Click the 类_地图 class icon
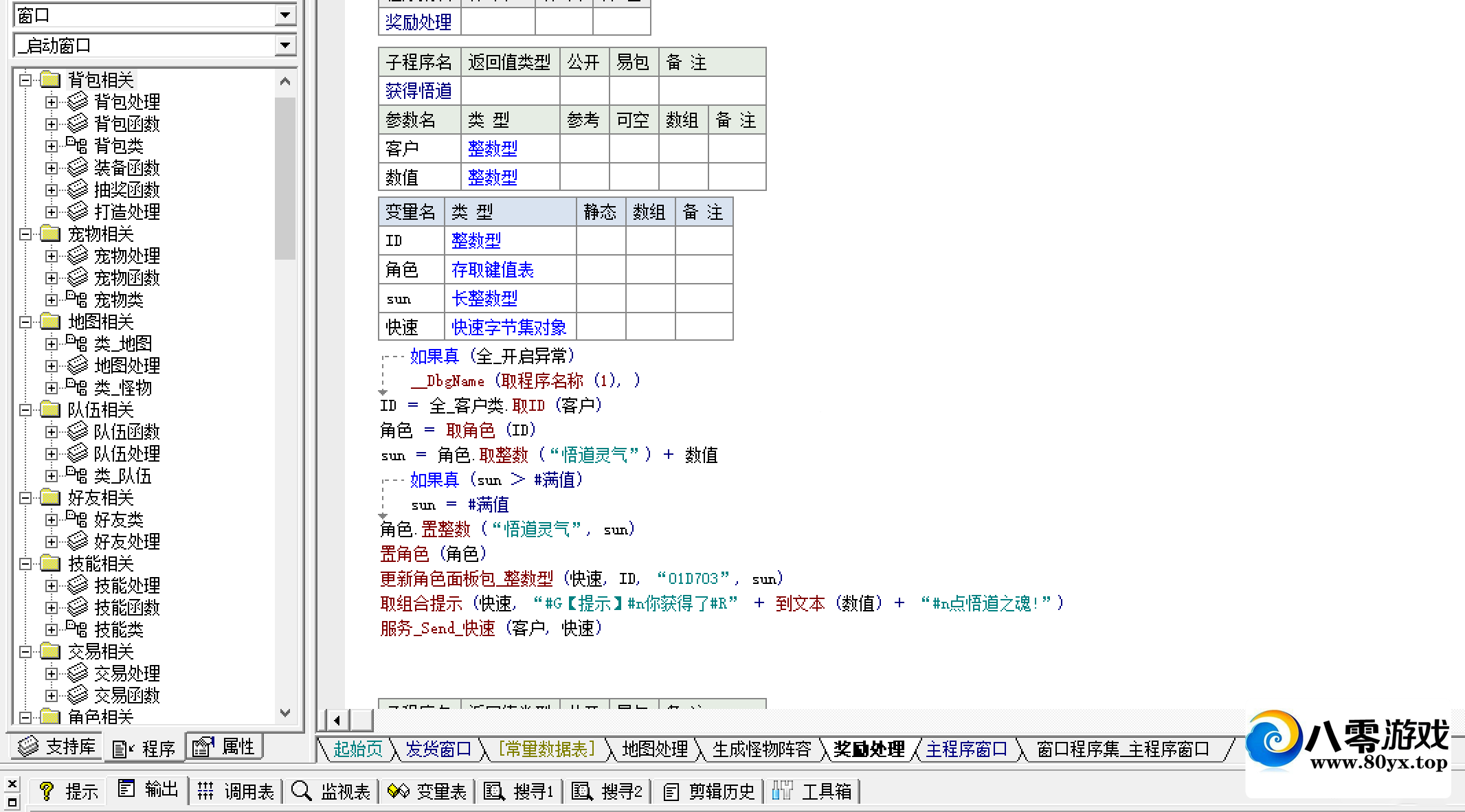 pos(76,343)
